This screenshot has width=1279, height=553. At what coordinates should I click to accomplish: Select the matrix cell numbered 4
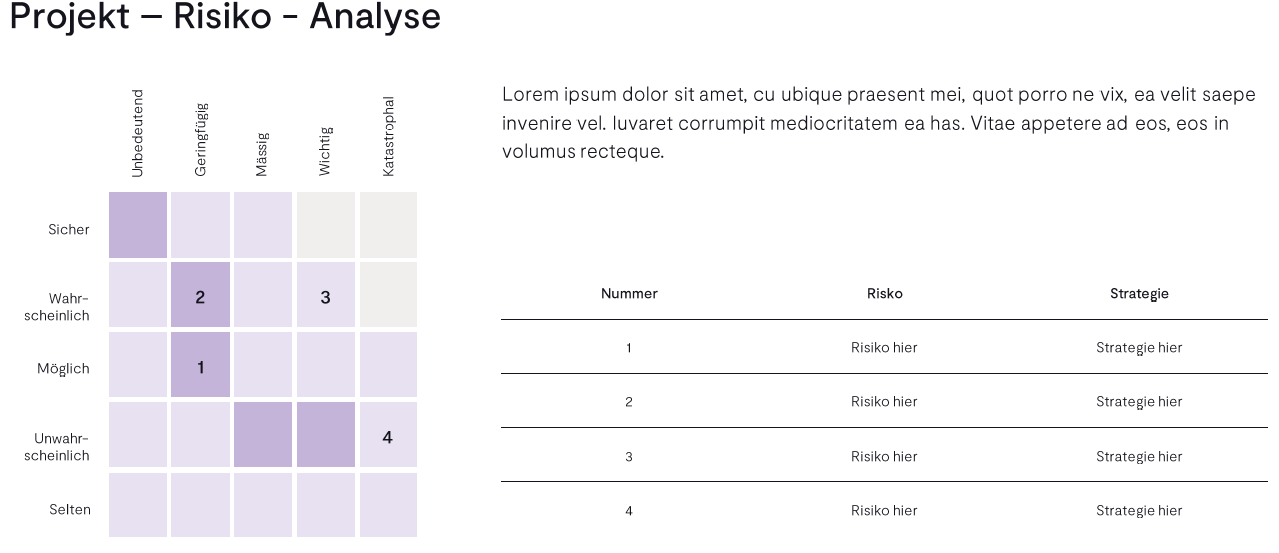click(388, 435)
